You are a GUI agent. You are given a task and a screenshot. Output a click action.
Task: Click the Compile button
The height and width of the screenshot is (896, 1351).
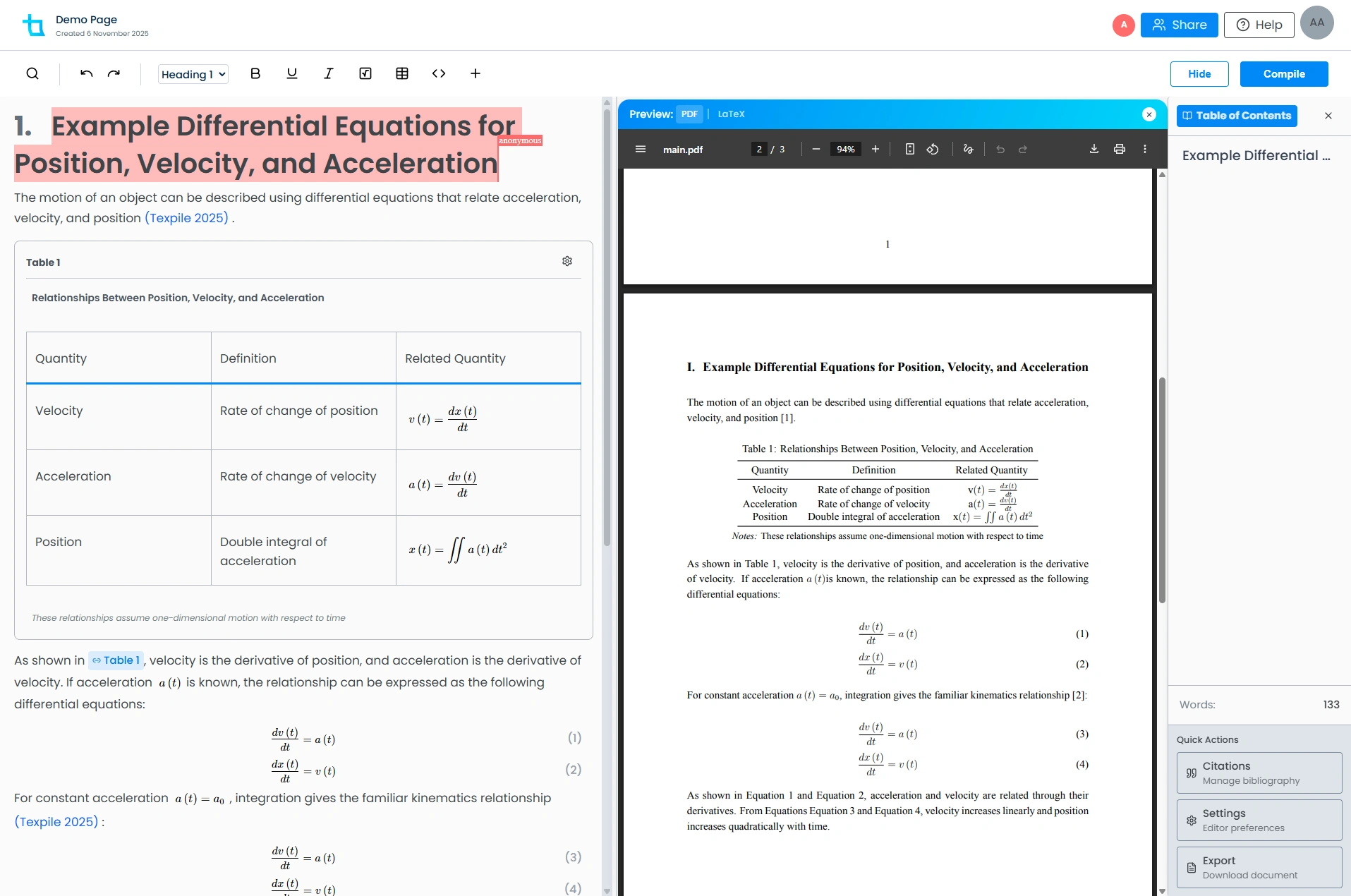[1283, 73]
